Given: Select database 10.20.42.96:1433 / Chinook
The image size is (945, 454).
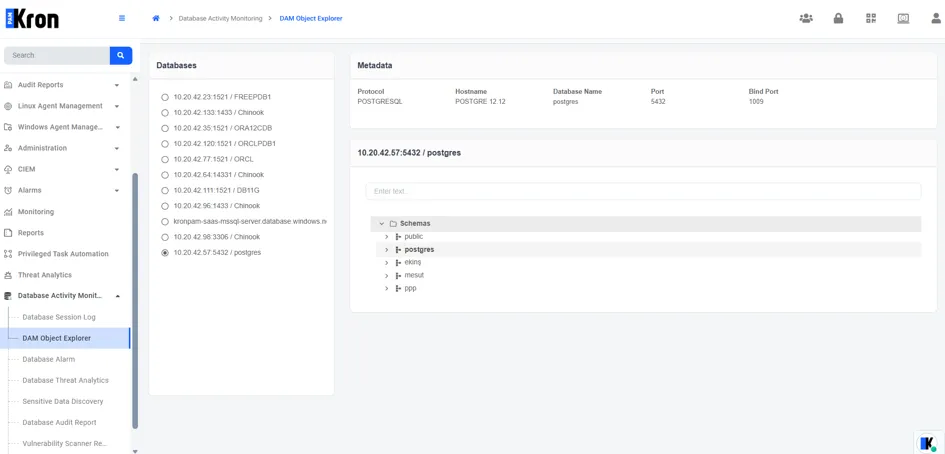Looking at the screenshot, I should coord(165,206).
